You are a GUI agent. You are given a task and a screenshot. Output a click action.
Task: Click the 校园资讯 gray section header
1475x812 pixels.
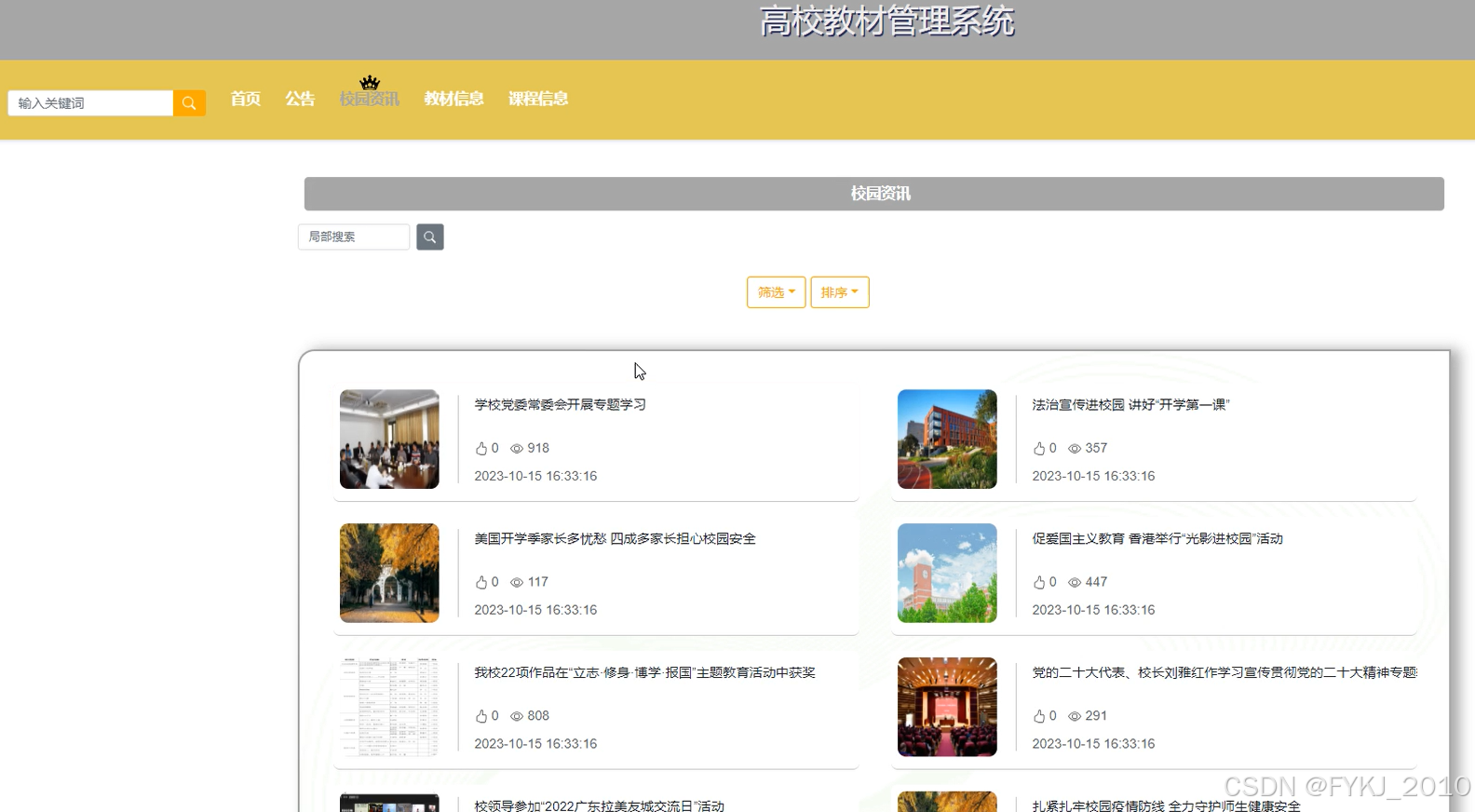click(873, 194)
